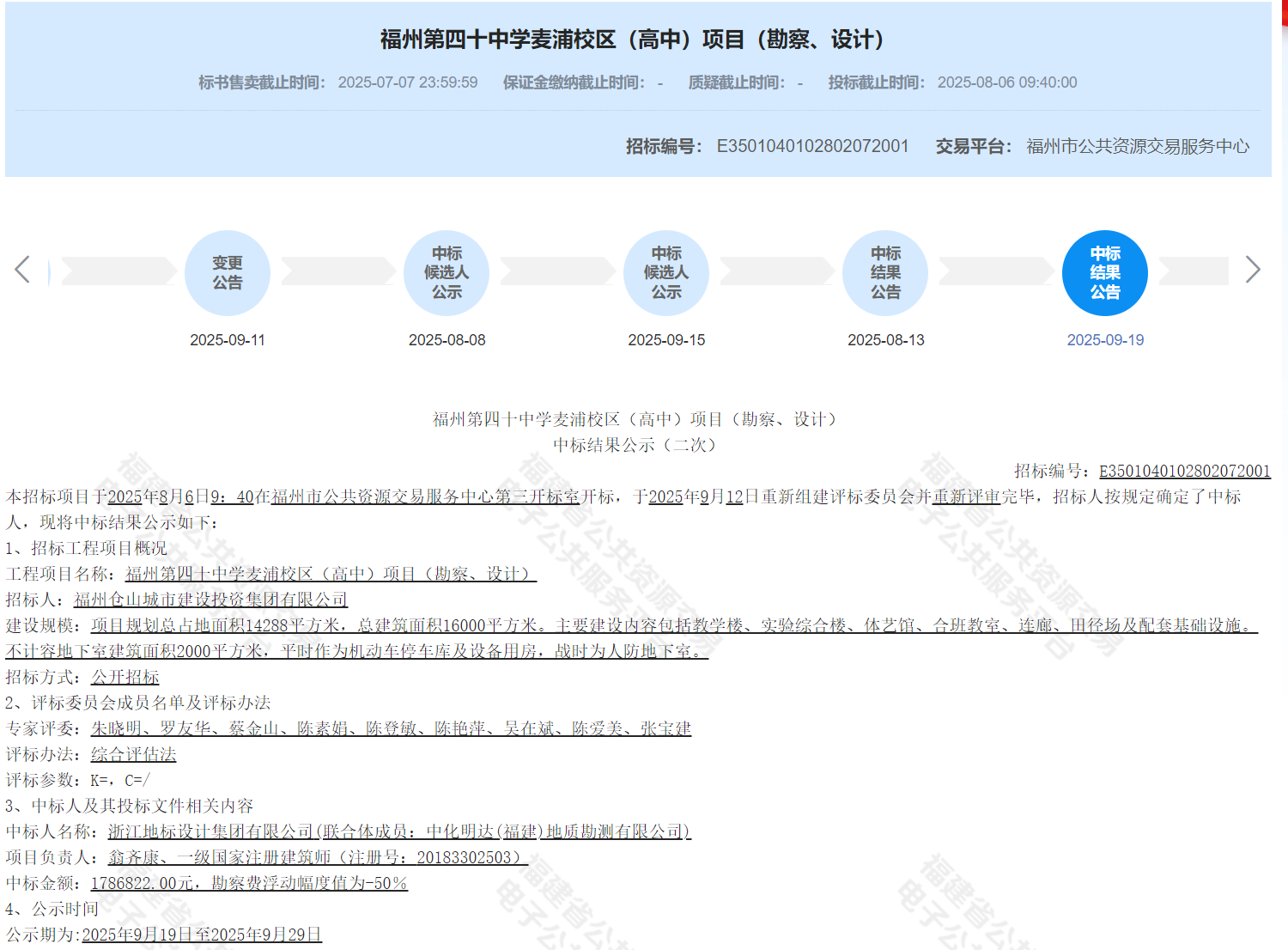The width and height of the screenshot is (1288, 950).
Task: Open the 中标候选人公示 stage dated 2025-09-15
Action: coord(666,272)
